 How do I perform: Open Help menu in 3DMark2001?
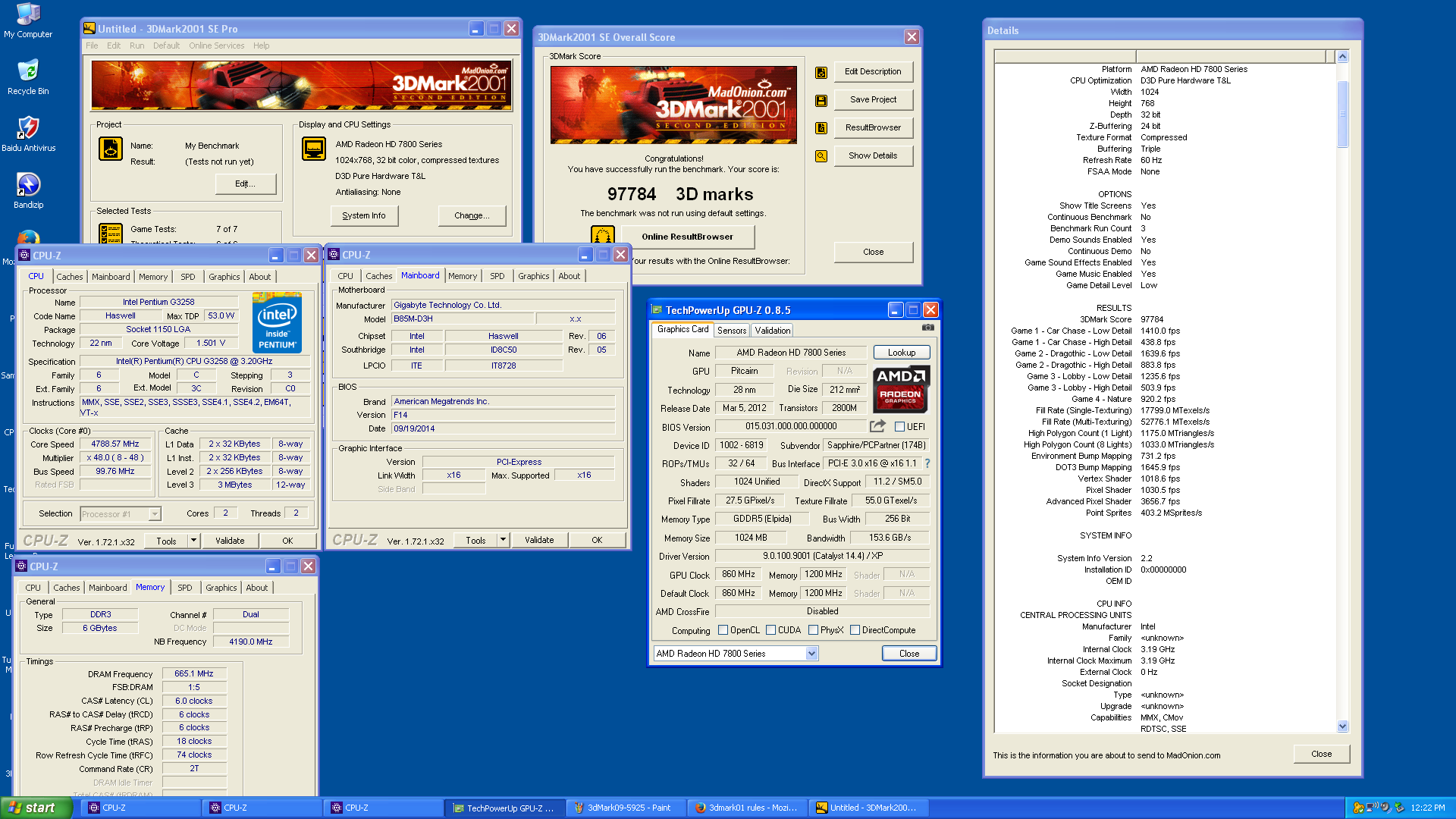pyautogui.click(x=261, y=45)
